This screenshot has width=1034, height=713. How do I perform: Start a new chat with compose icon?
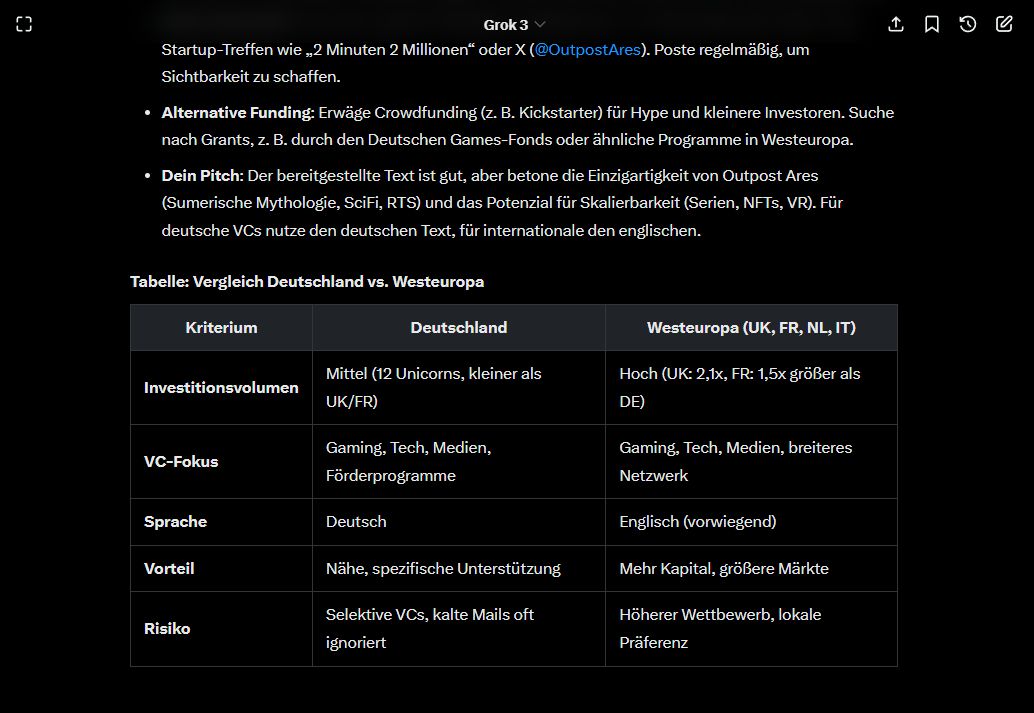[x=1004, y=24]
